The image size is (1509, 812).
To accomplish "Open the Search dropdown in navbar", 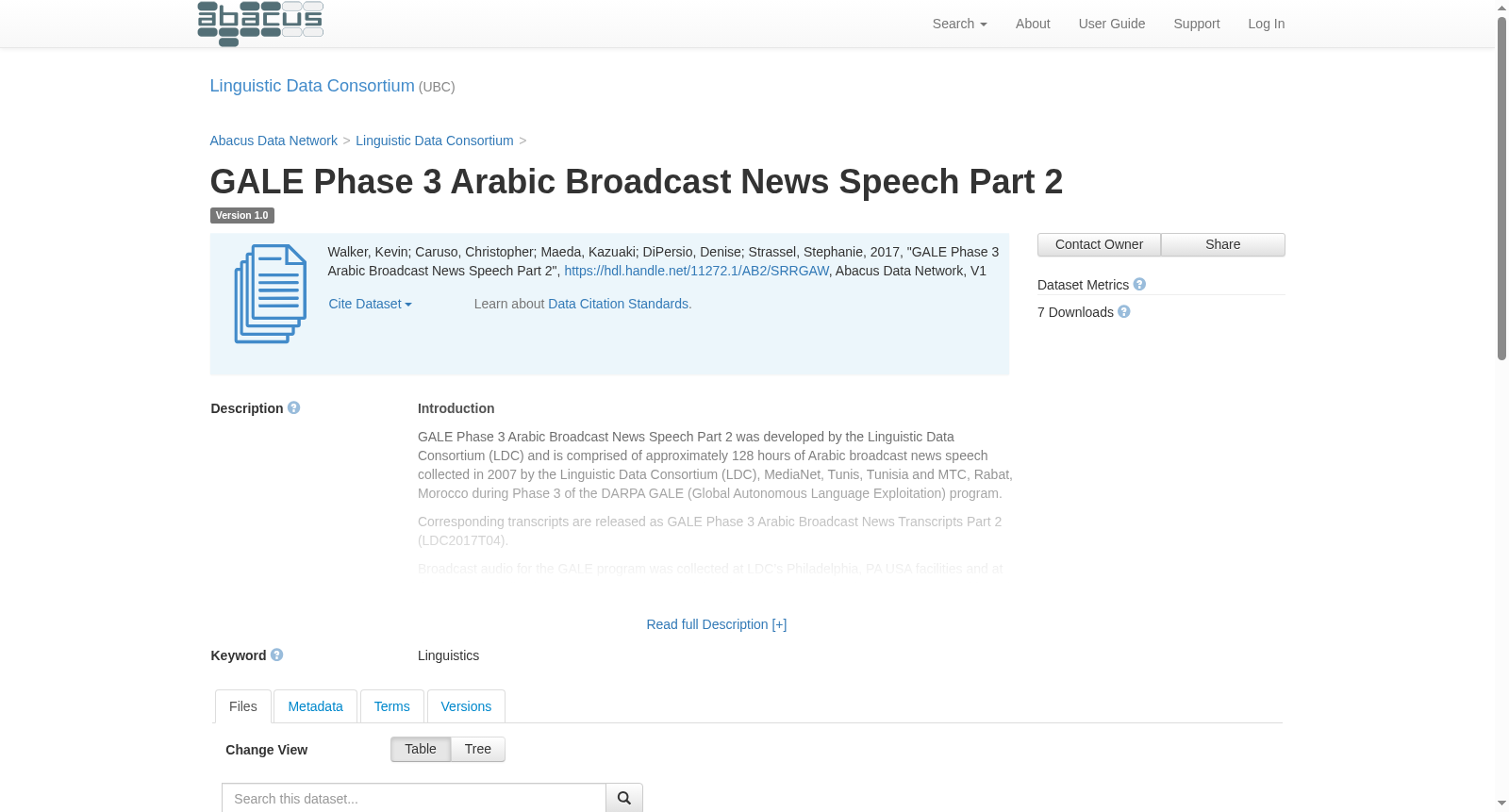I will (959, 24).
